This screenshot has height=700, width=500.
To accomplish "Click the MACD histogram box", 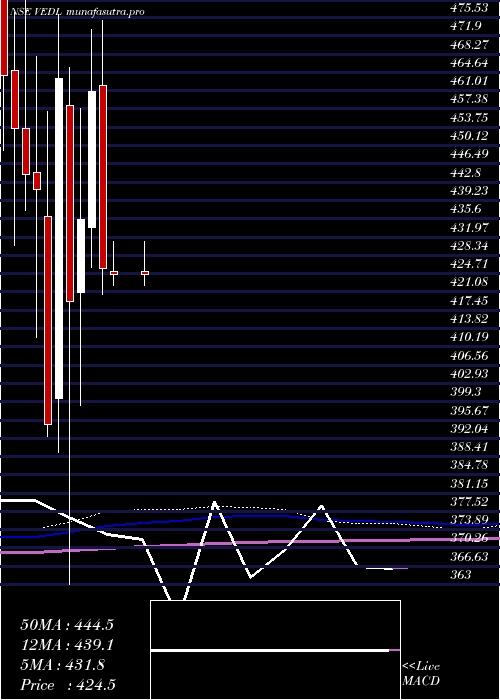I will click(275, 650).
